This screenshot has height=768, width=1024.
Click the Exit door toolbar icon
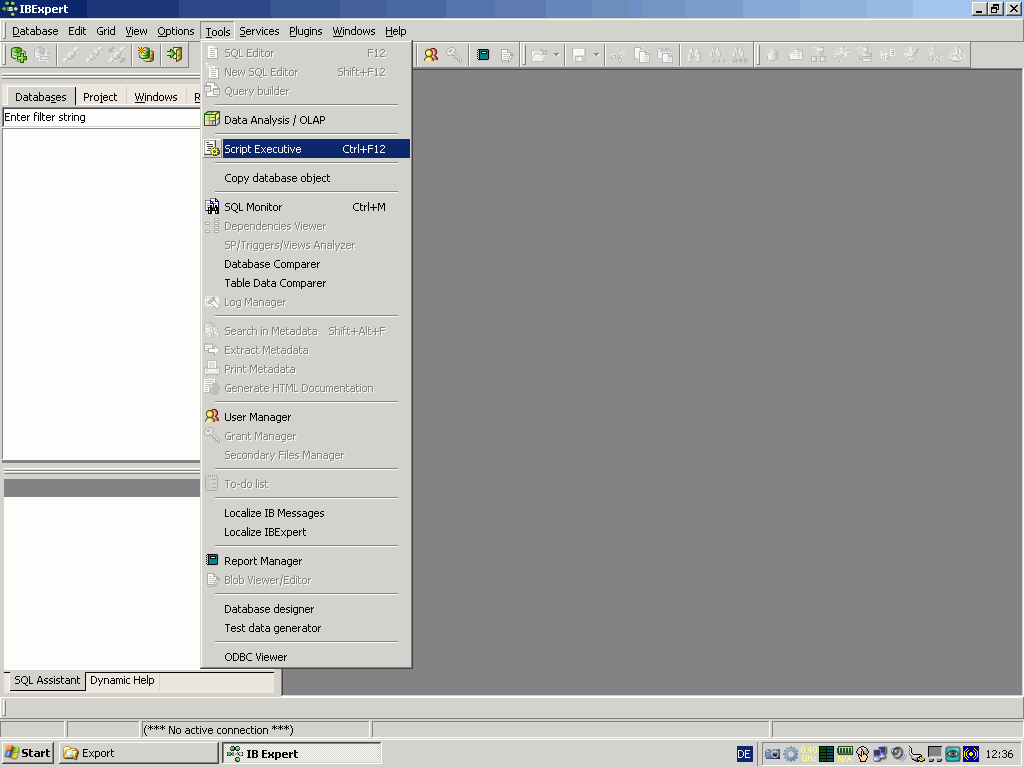point(174,55)
